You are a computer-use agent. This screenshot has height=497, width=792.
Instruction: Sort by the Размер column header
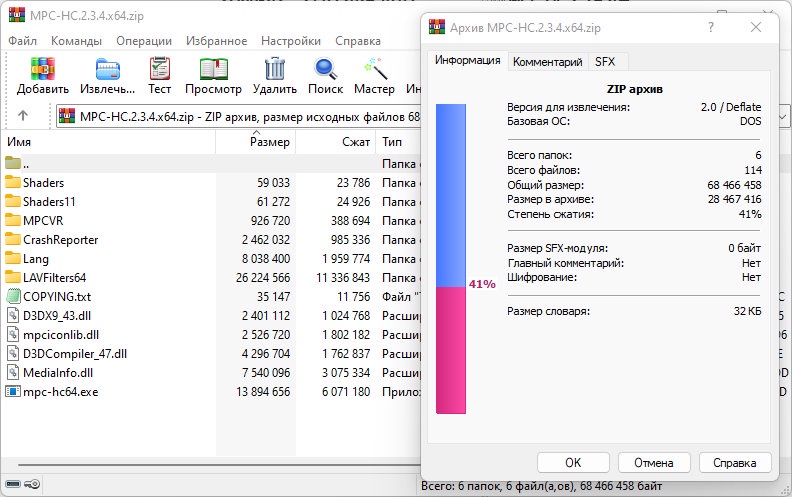[x=256, y=142]
